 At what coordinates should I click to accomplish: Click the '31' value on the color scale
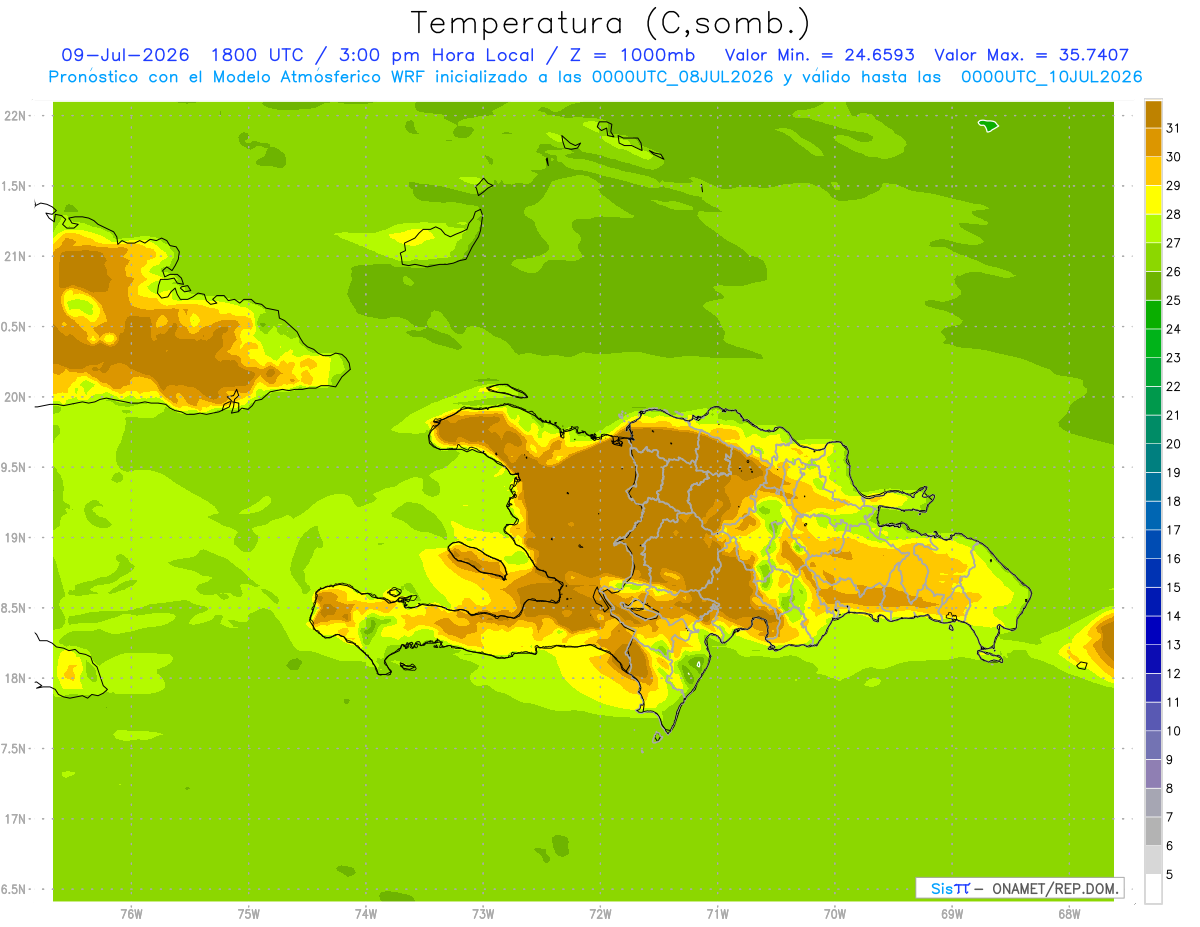1174,128
